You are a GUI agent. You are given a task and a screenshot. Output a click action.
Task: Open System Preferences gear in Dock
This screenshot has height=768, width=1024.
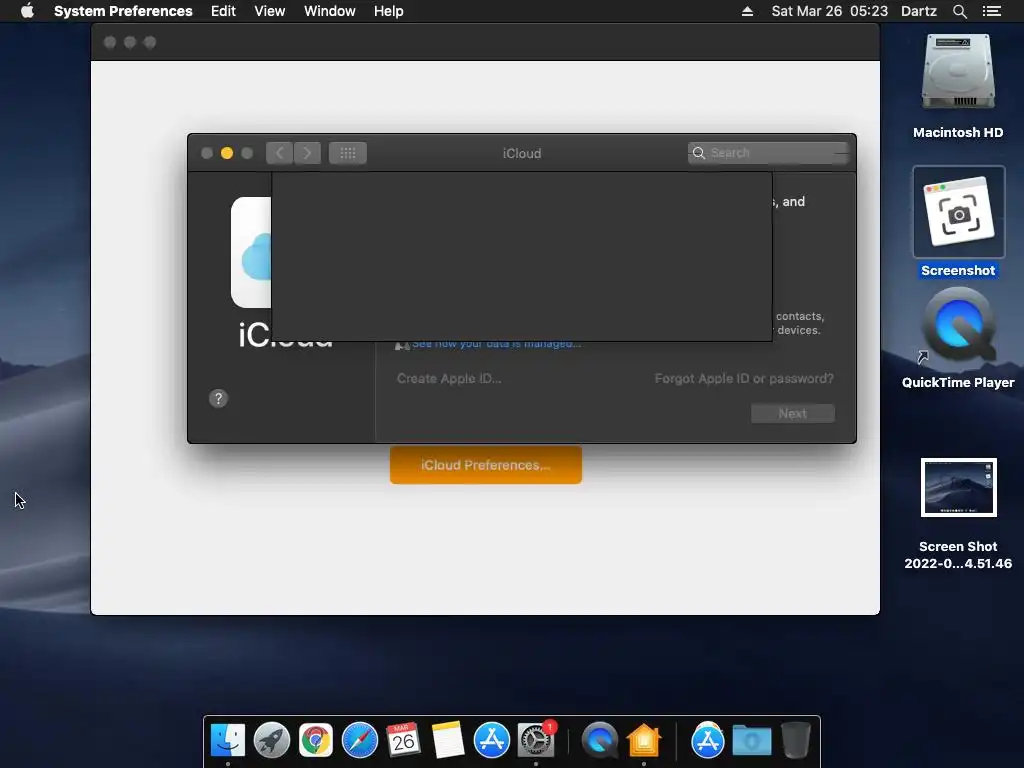536,740
